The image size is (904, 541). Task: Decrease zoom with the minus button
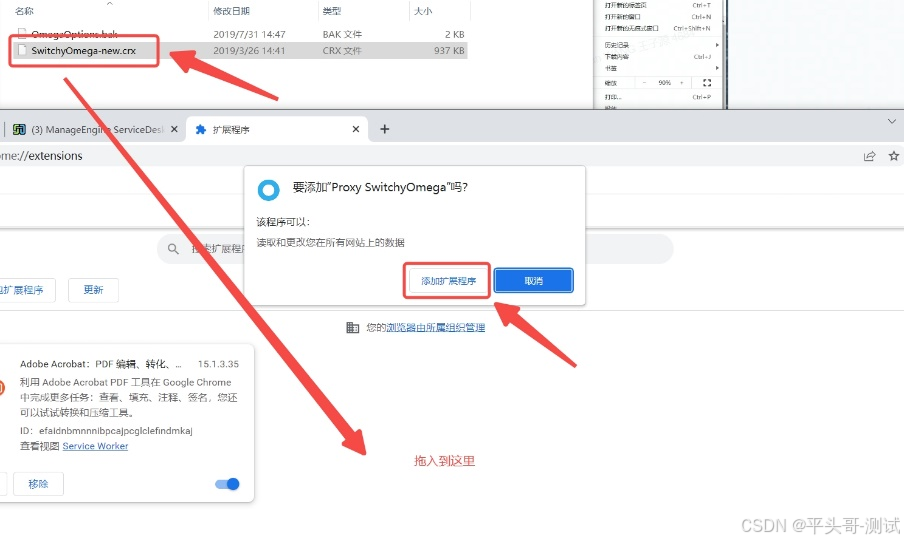(644, 83)
